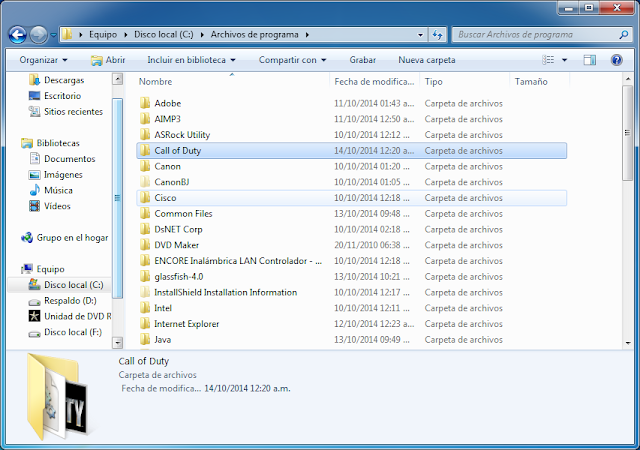The width and height of the screenshot is (640, 450).
Task: Click Grabar in the toolbar
Action: point(362,60)
